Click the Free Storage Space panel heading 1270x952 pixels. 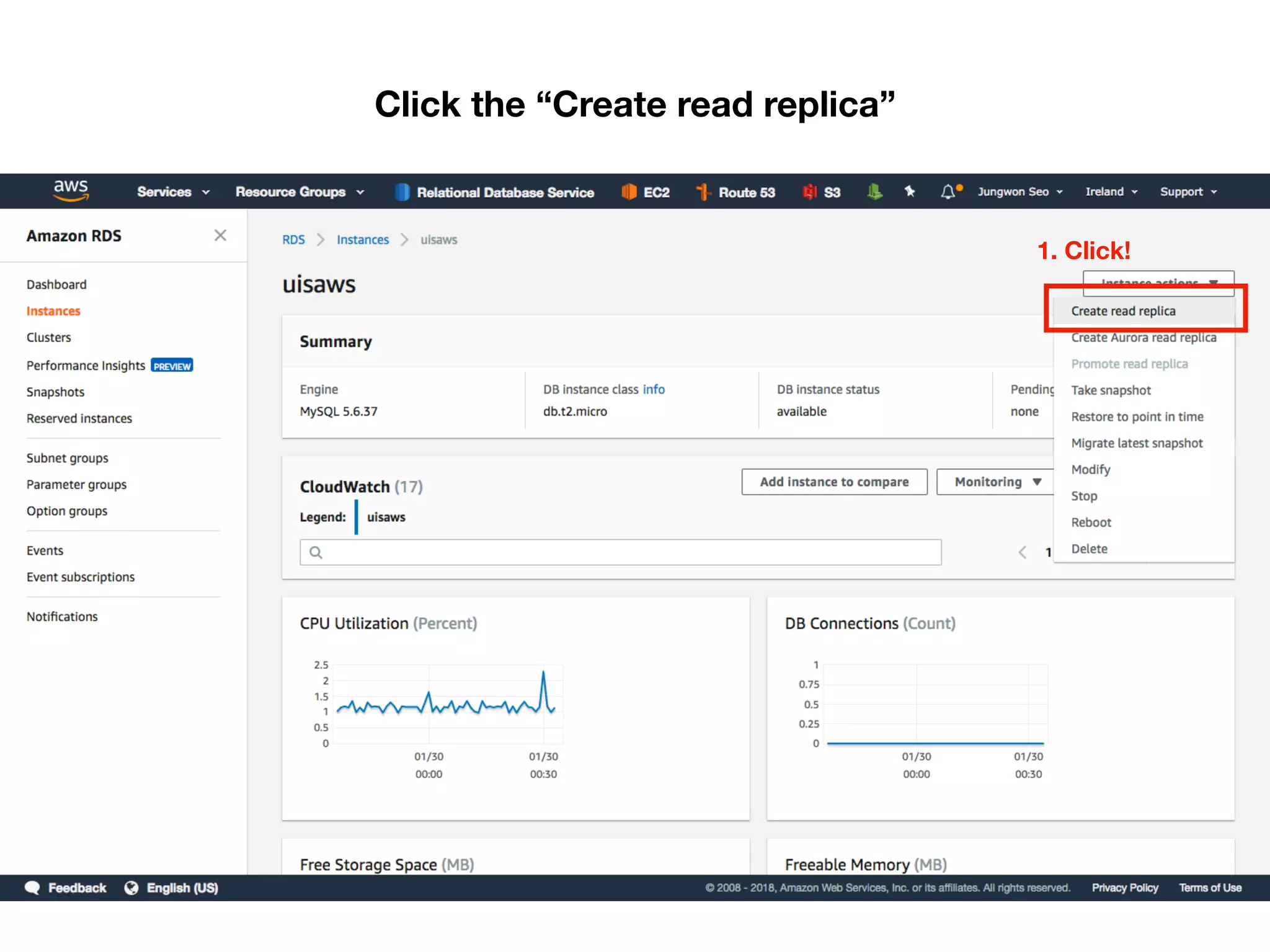coord(387,865)
